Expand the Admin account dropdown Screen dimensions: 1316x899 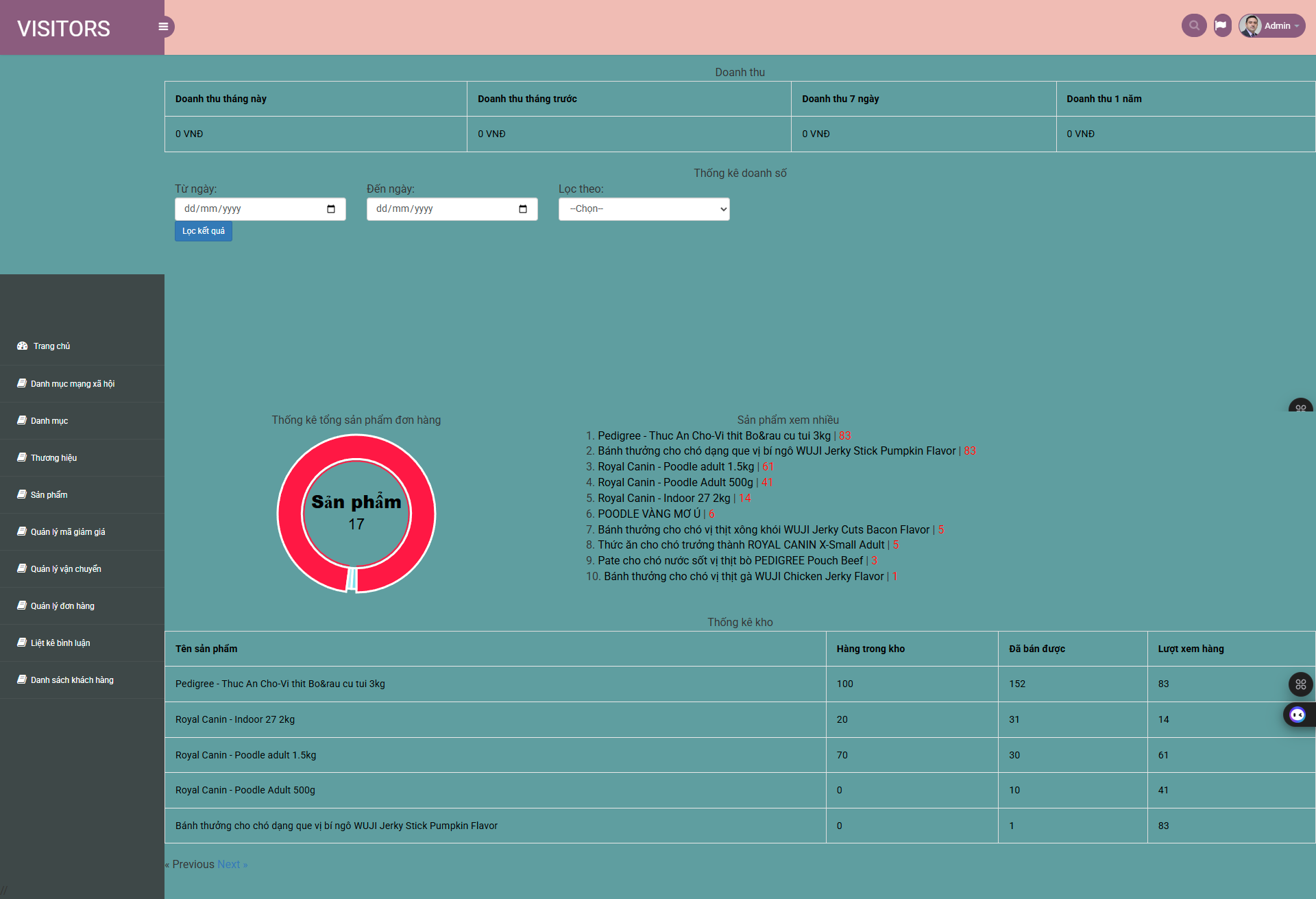pos(1278,25)
